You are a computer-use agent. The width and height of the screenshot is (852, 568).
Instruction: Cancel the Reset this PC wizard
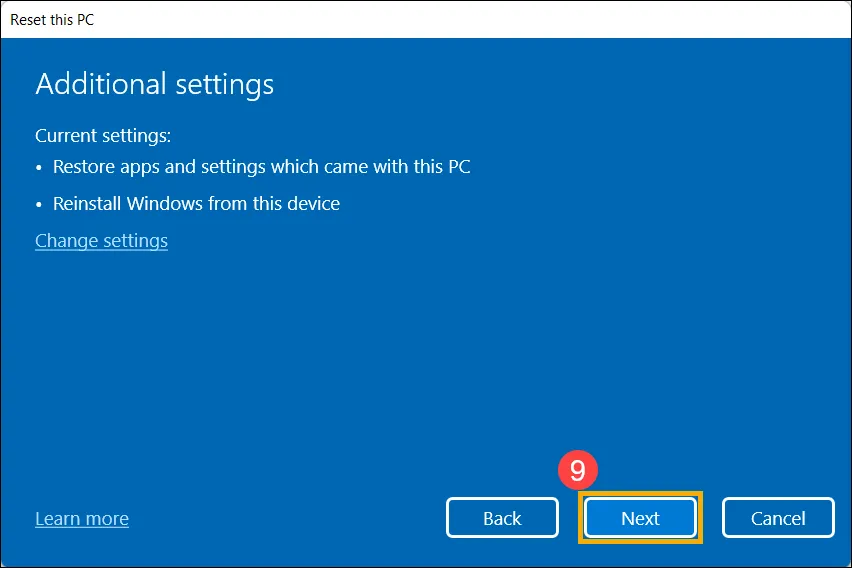778,518
